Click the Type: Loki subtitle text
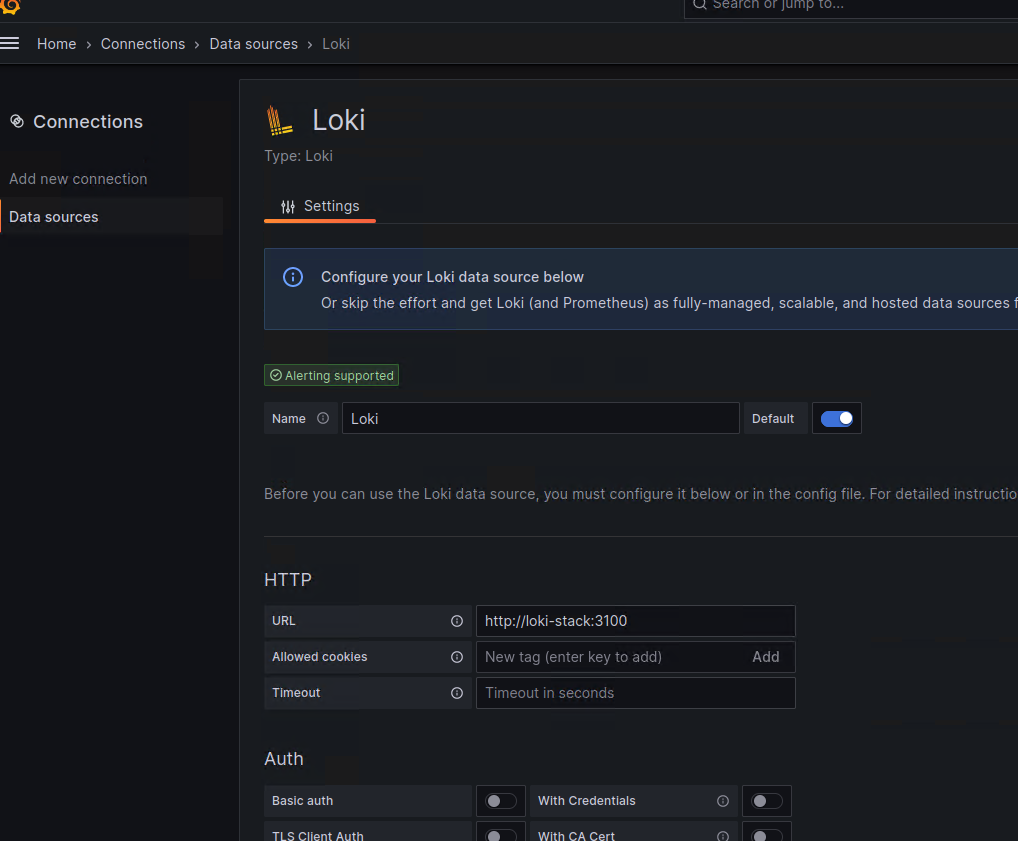This screenshot has height=841, width=1018. tap(298, 156)
